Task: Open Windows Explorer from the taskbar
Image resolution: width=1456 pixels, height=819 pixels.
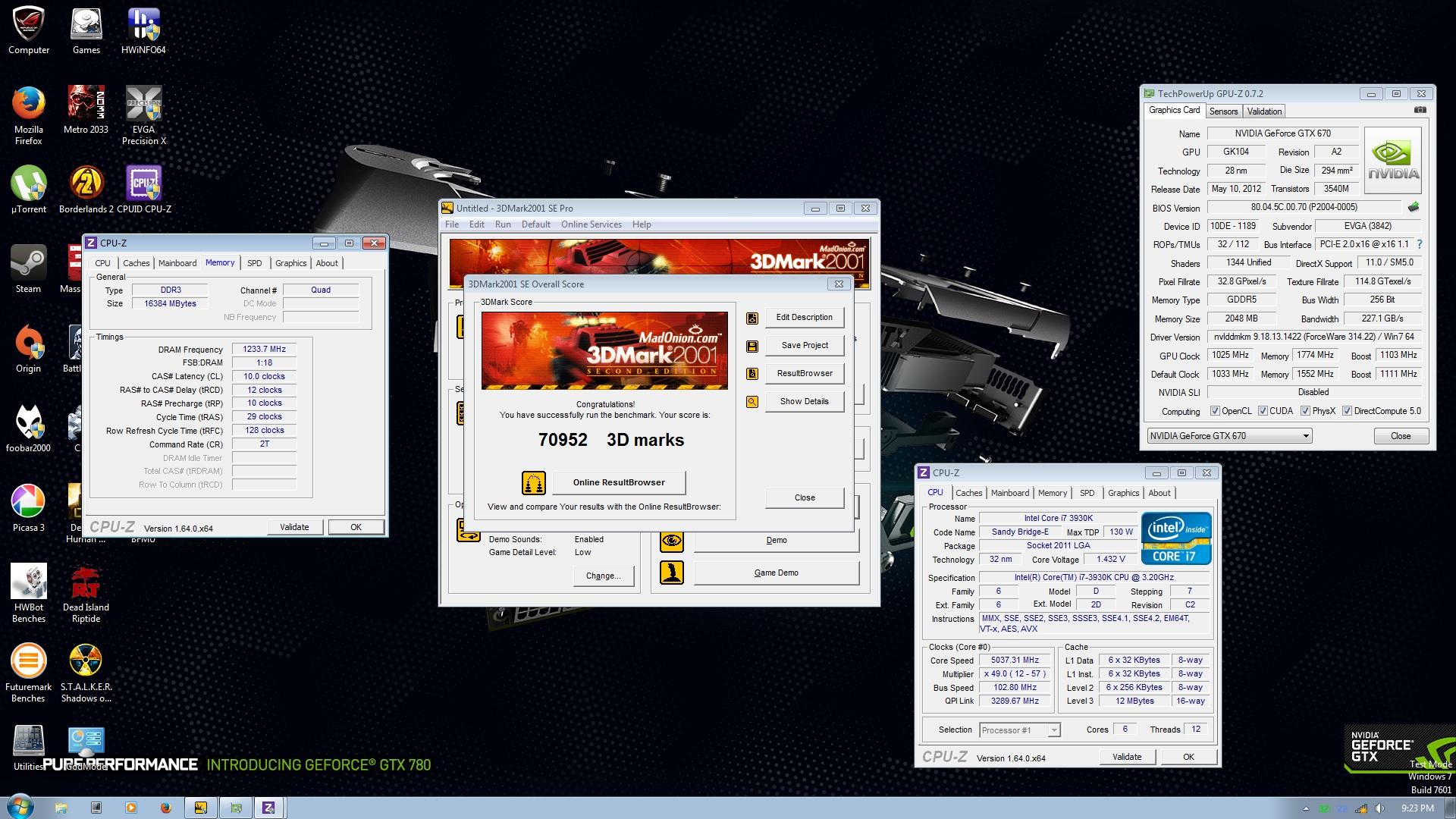Action: click(61, 808)
